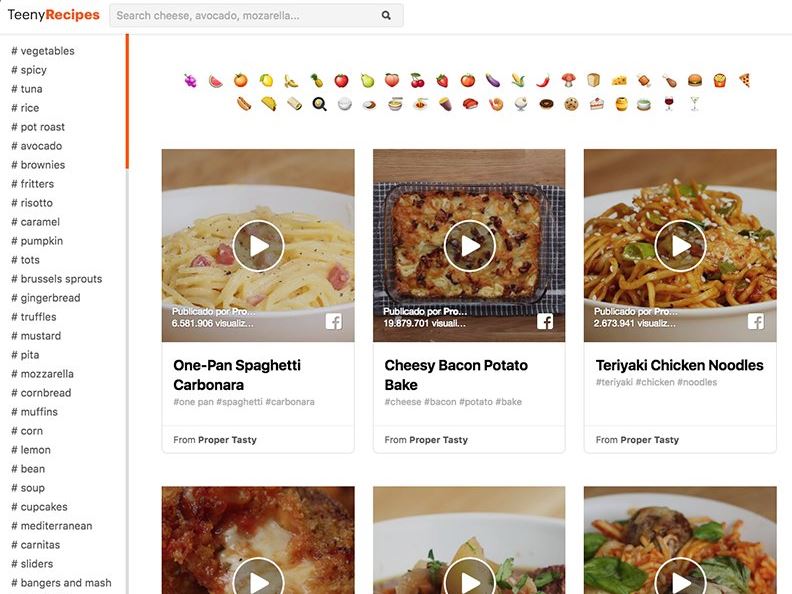Open Facebook link on Spaghetti Carbonara video

click(334, 322)
